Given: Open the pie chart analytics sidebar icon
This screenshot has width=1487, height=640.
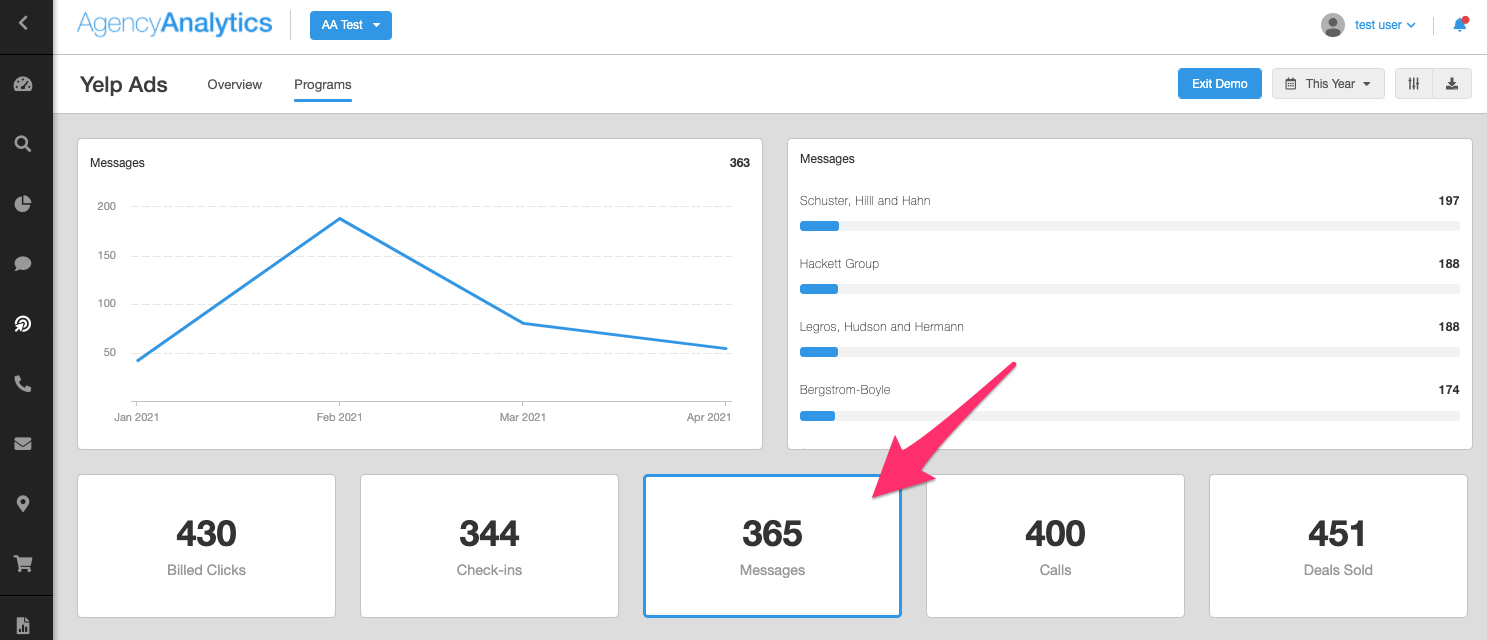Looking at the screenshot, I should pos(23,204).
